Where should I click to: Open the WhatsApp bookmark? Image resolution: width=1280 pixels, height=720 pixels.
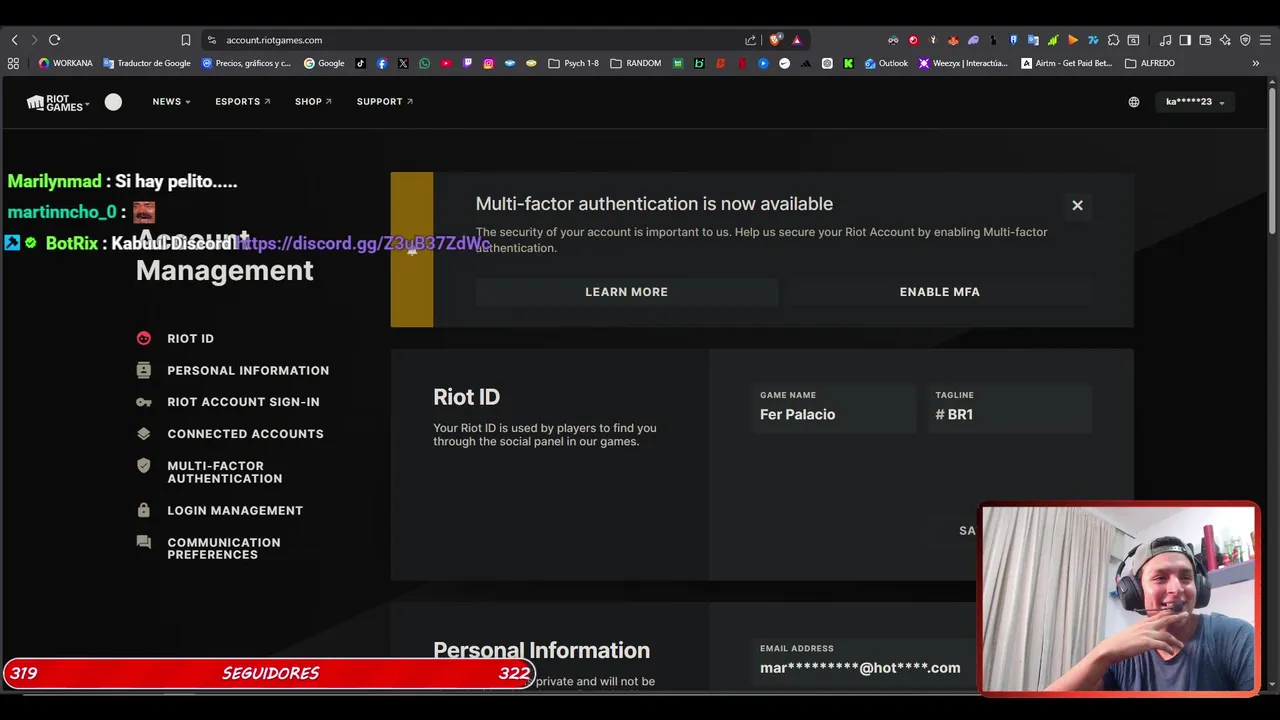(425, 63)
